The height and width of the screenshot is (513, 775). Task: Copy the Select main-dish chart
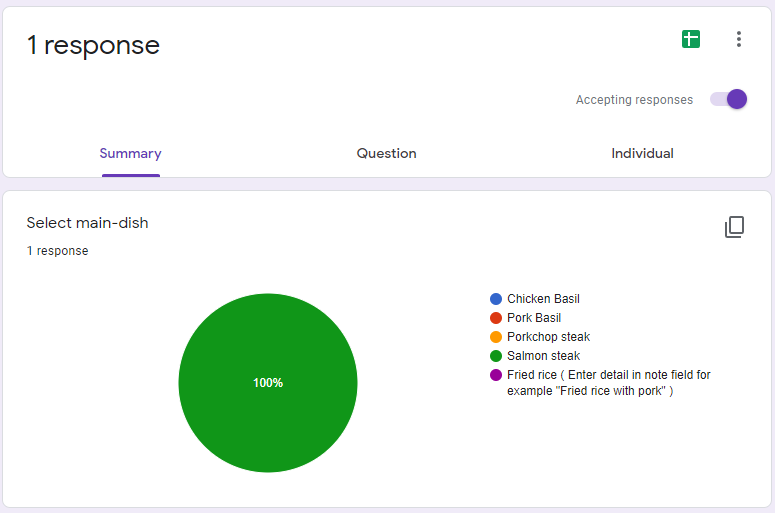[734, 227]
